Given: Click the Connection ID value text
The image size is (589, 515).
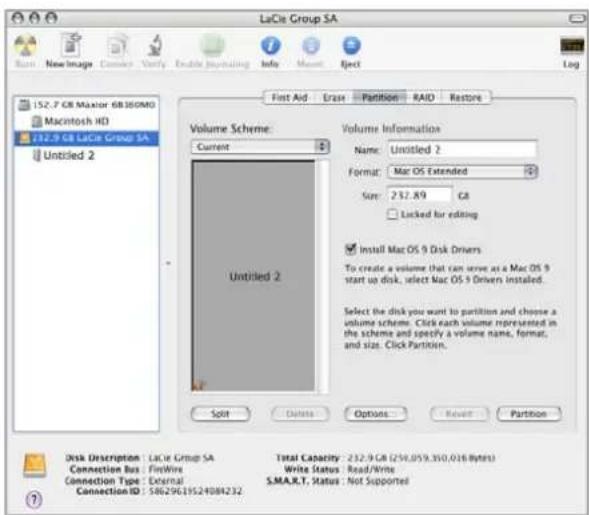Looking at the screenshot, I should [195, 491].
